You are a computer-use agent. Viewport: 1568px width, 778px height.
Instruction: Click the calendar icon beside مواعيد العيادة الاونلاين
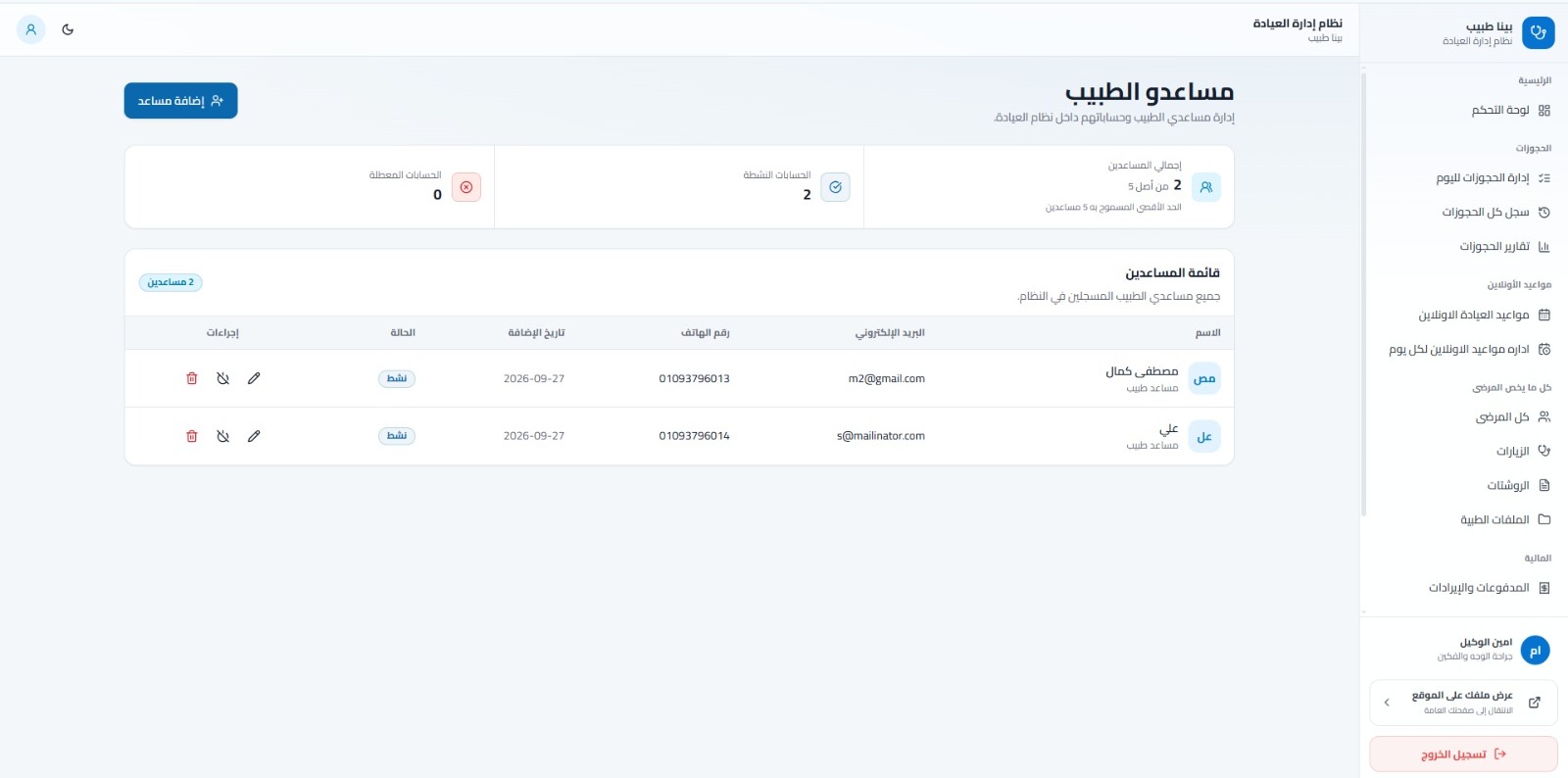point(1544,316)
